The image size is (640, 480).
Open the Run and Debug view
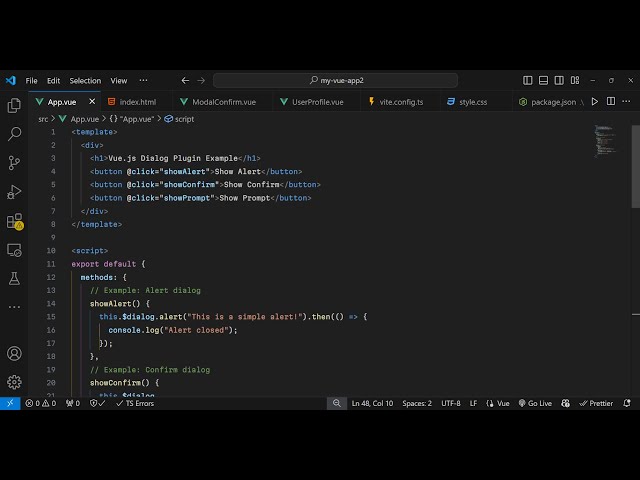tap(14, 192)
